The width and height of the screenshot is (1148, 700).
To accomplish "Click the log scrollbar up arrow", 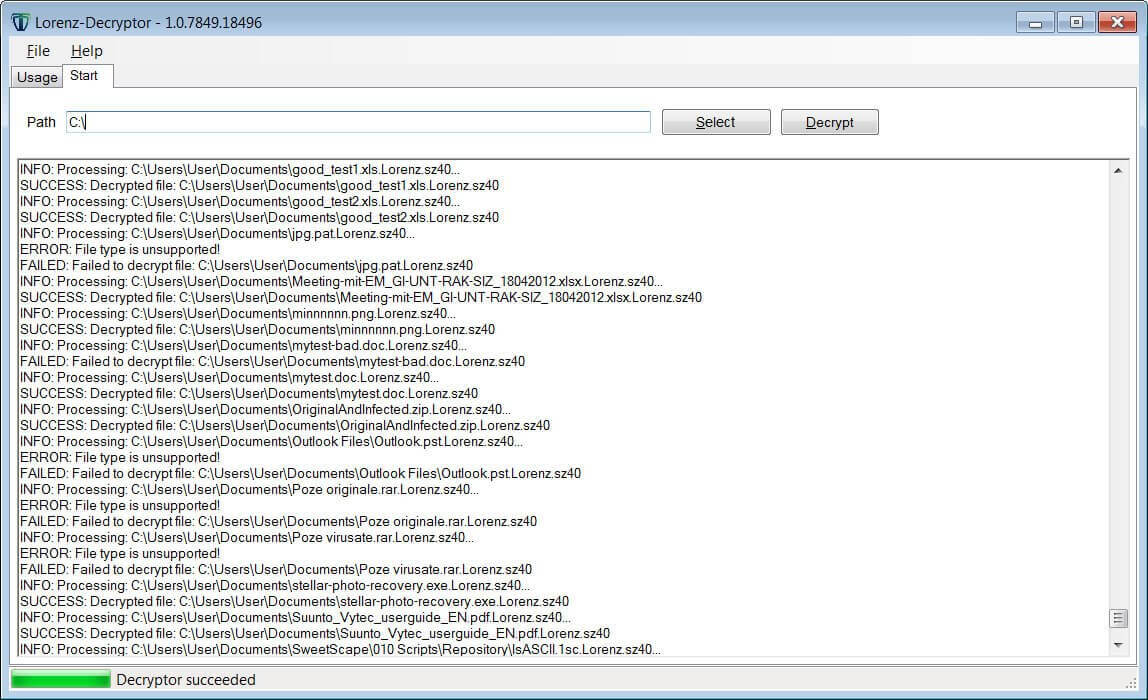I will (1118, 170).
